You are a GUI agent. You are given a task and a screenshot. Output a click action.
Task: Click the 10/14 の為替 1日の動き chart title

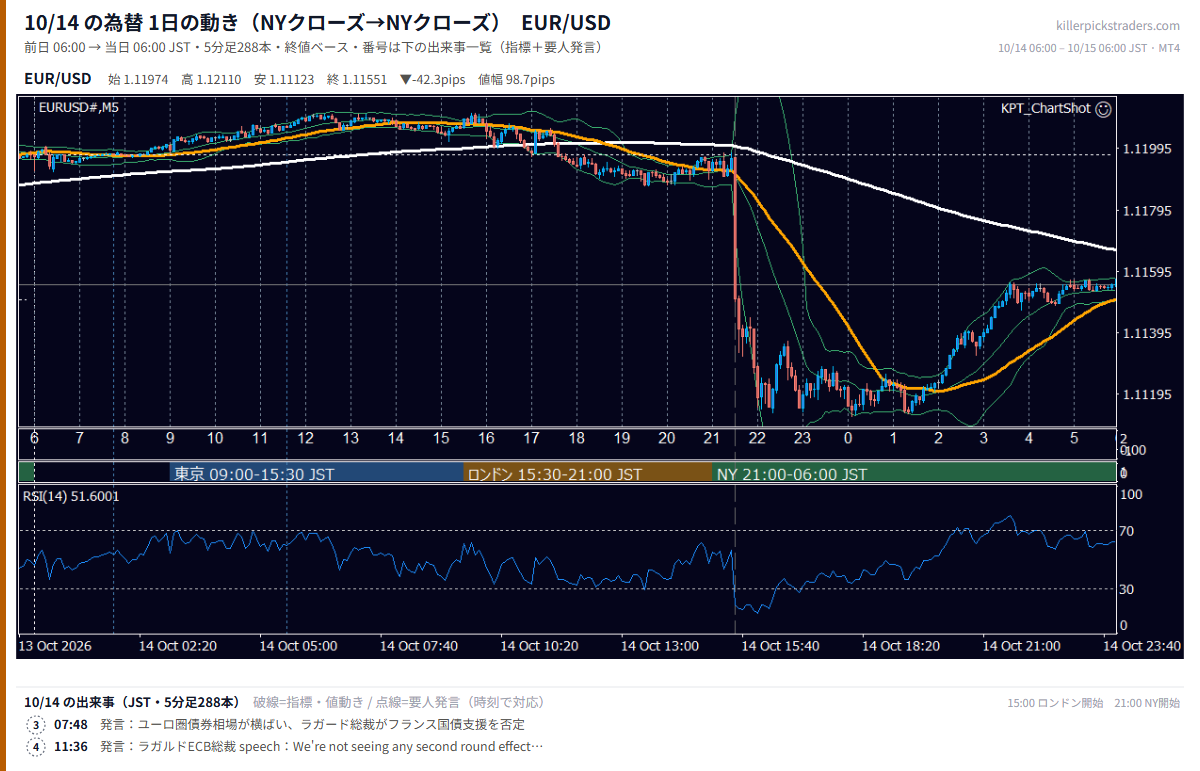317,23
